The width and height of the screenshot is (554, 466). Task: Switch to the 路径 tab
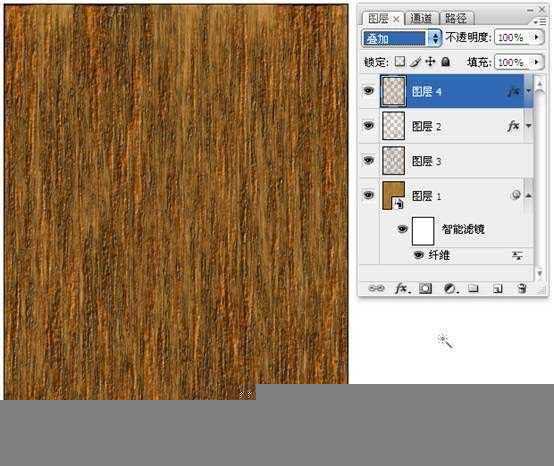(456, 18)
